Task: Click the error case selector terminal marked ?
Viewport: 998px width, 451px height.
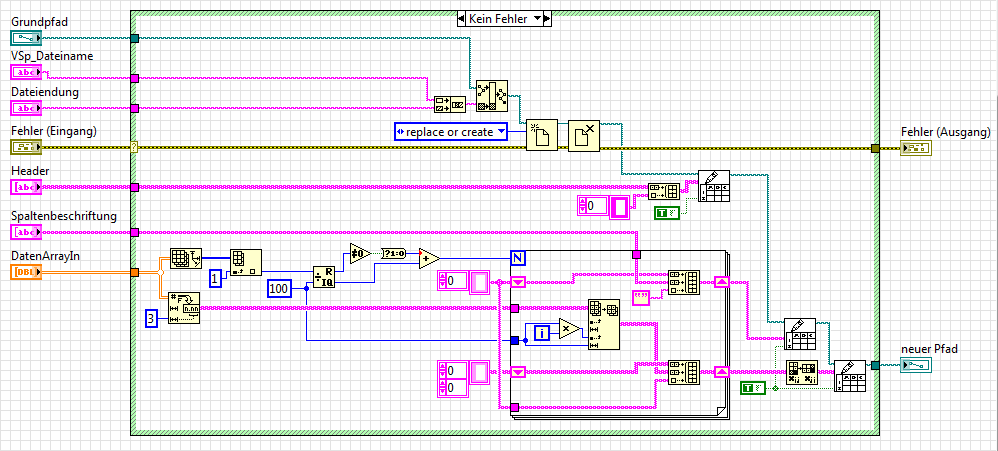Action: tap(134, 148)
